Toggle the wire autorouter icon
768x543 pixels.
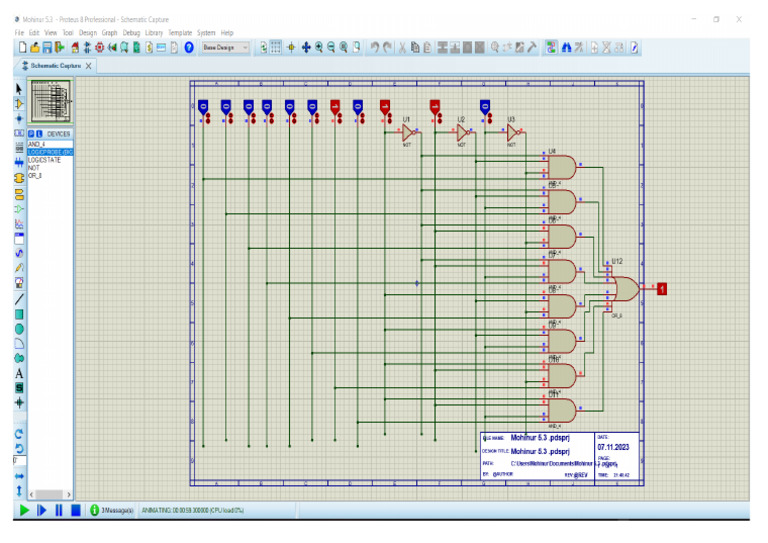click(552, 47)
